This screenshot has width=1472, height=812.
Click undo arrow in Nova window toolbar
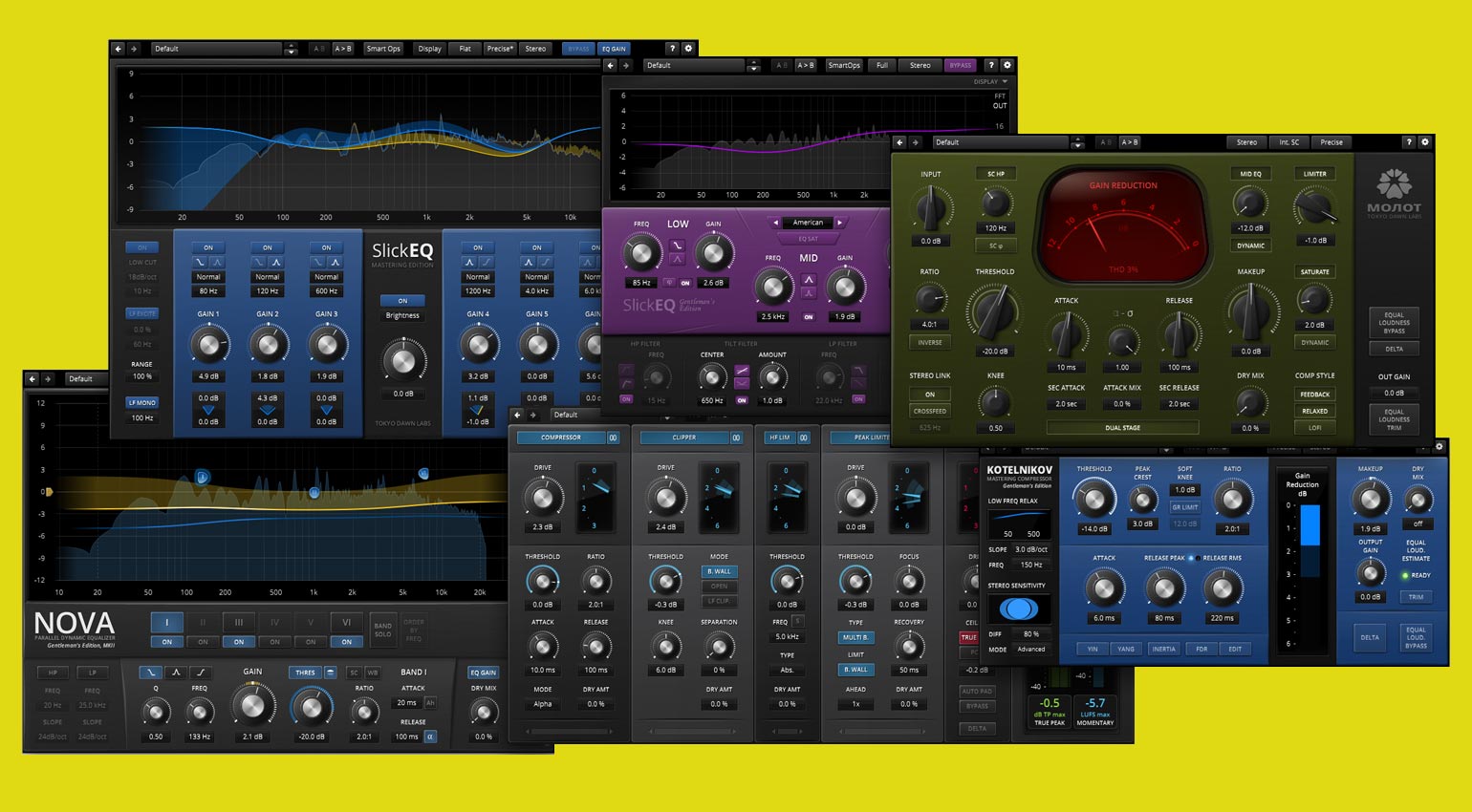[32, 378]
